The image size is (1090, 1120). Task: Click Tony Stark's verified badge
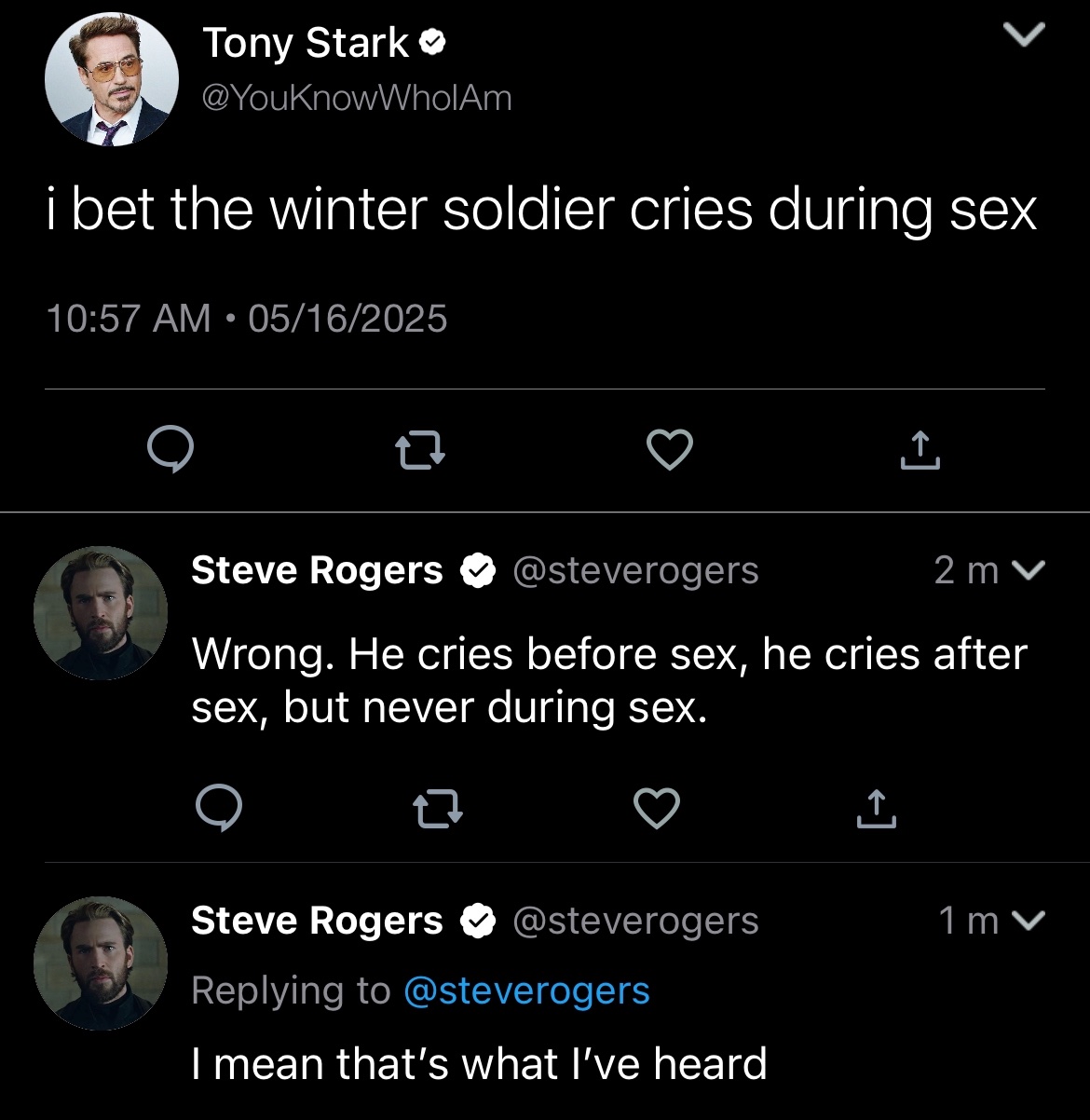point(433,42)
